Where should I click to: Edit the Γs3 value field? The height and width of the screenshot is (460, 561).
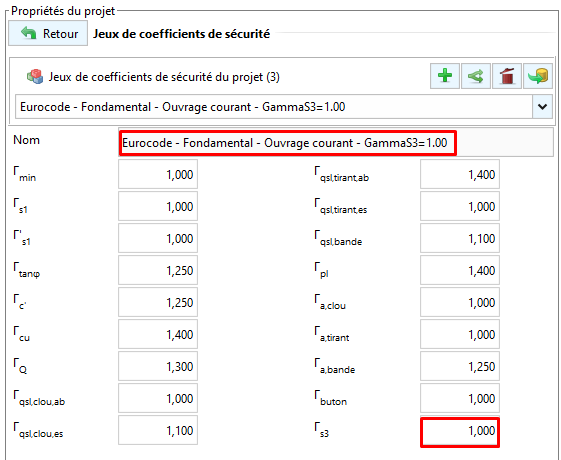(x=460, y=432)
